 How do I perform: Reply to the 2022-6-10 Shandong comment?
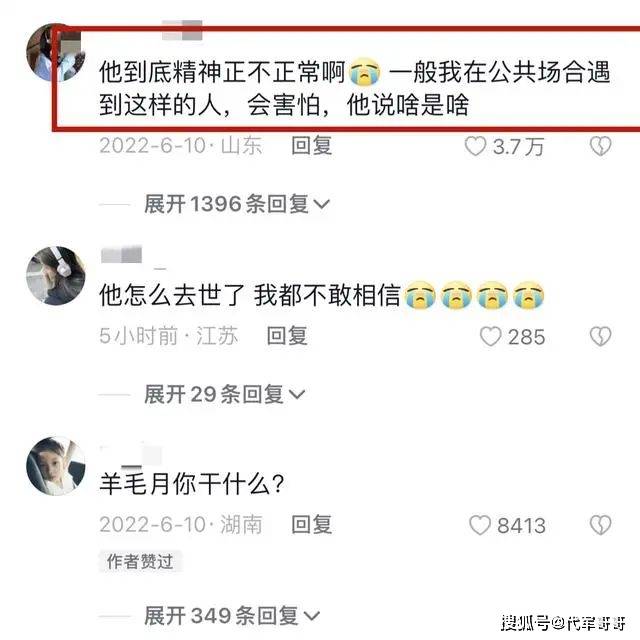(311, 146)
